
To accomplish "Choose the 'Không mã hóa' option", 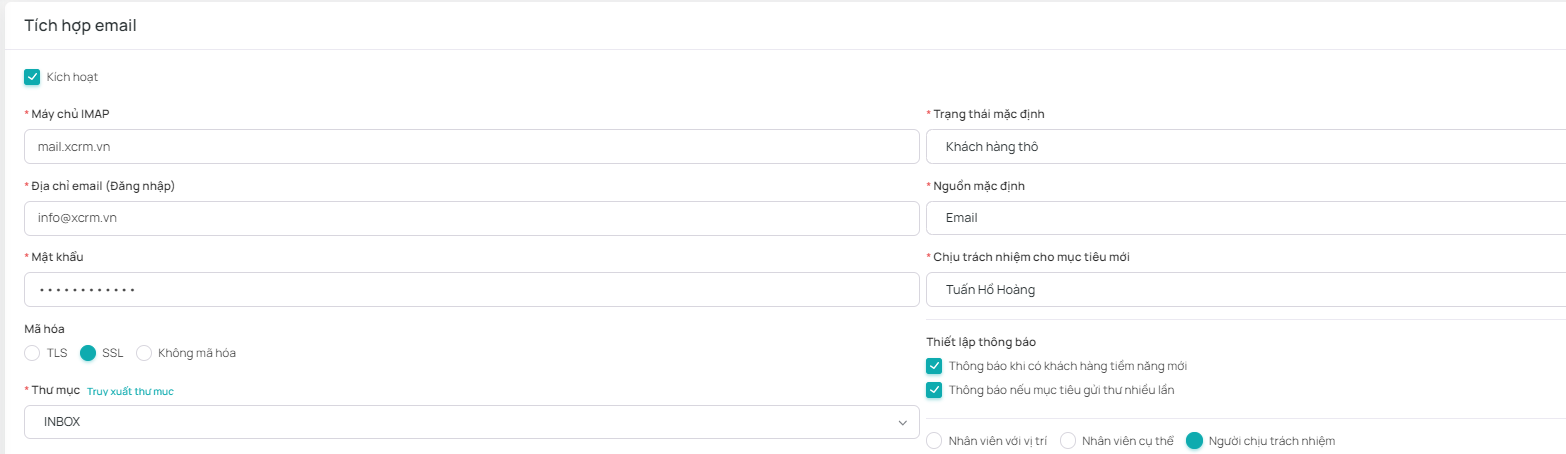I will click(144, 353).
